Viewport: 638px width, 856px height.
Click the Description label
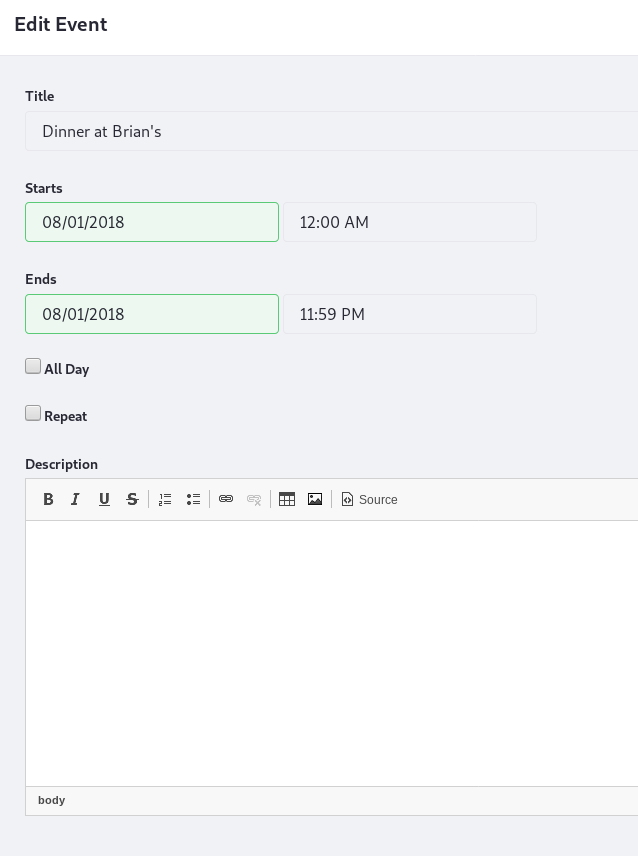pos(62,464)
